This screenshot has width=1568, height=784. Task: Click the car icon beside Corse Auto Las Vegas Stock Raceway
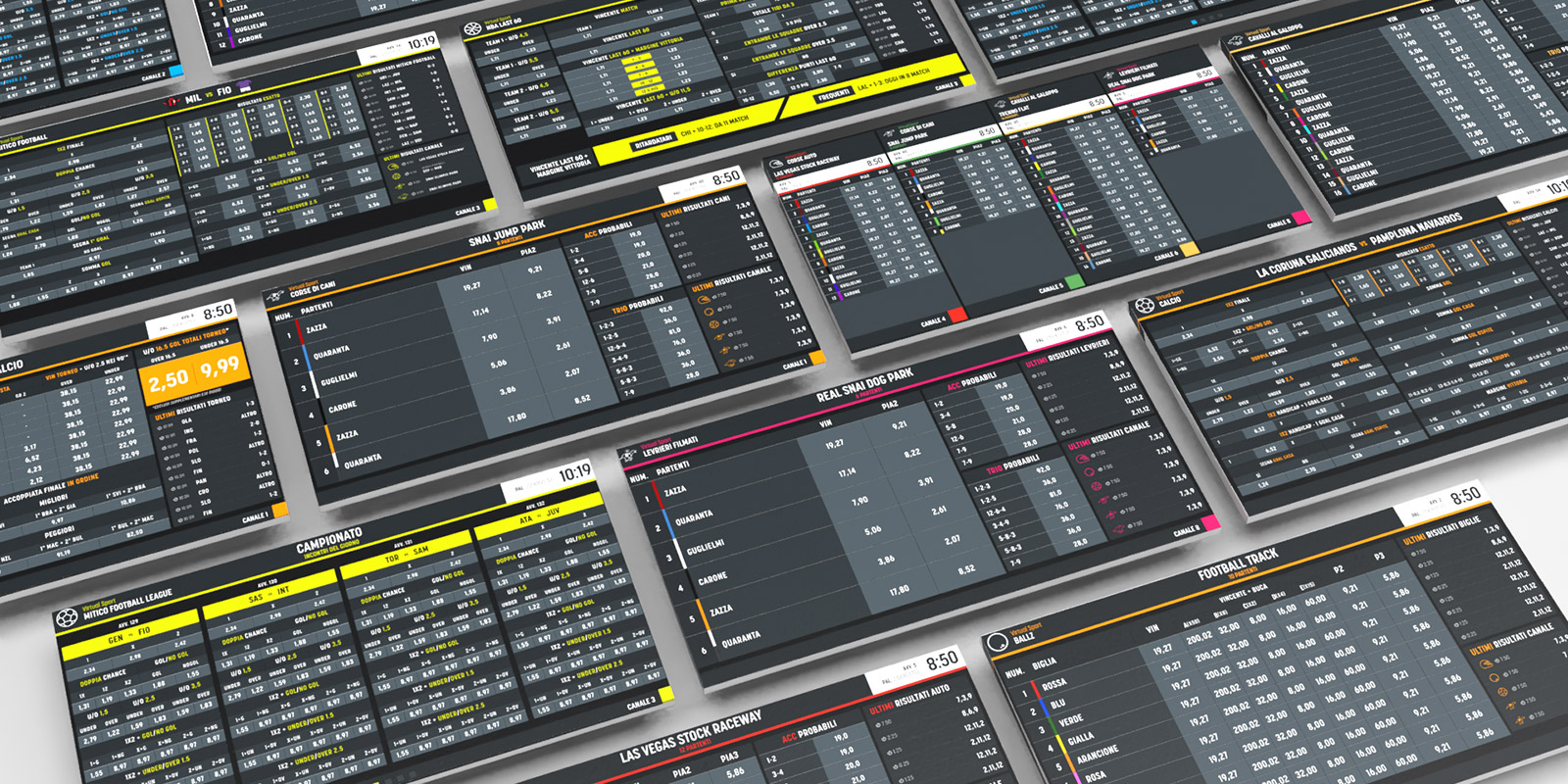click(x=778, y=162)
